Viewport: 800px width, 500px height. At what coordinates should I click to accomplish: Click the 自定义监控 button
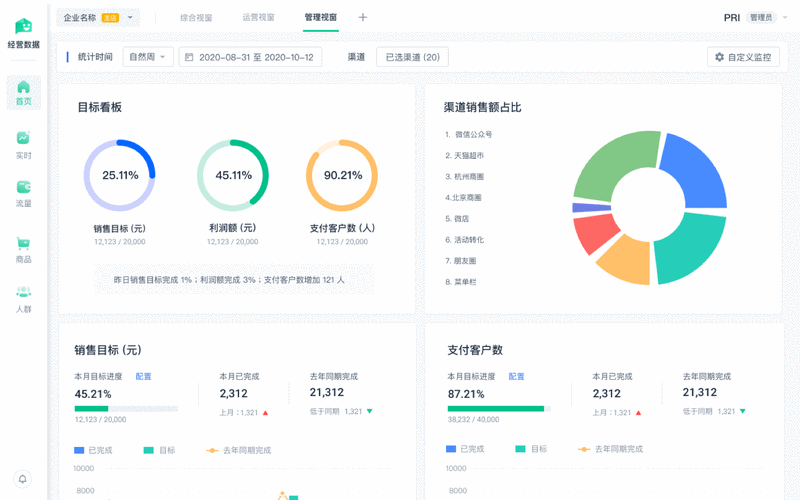[743, 57]
